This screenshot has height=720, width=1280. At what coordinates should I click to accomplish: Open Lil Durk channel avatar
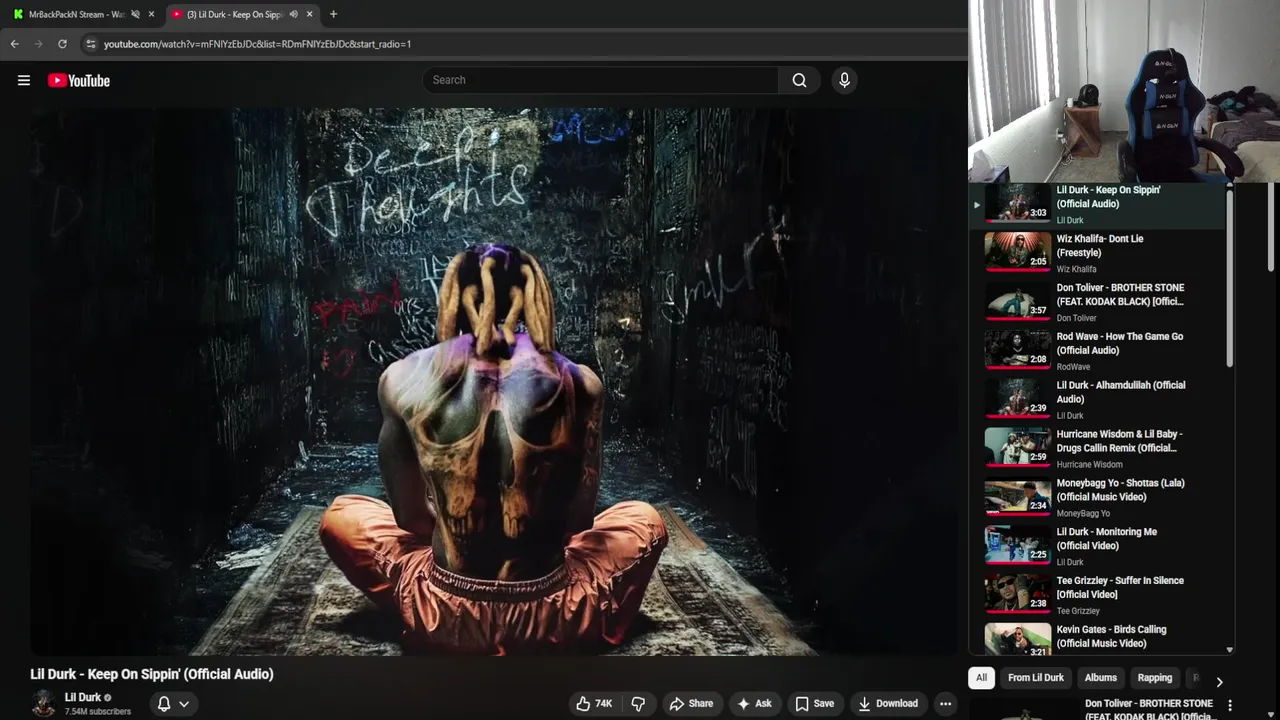tap(43, 703)
